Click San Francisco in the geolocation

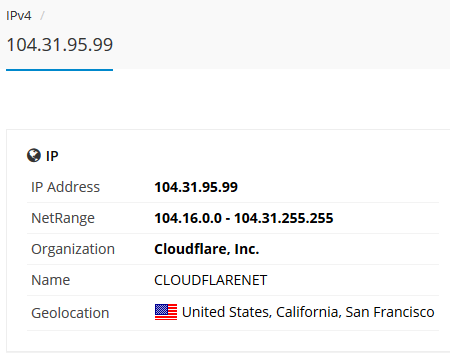coord(390,312)
